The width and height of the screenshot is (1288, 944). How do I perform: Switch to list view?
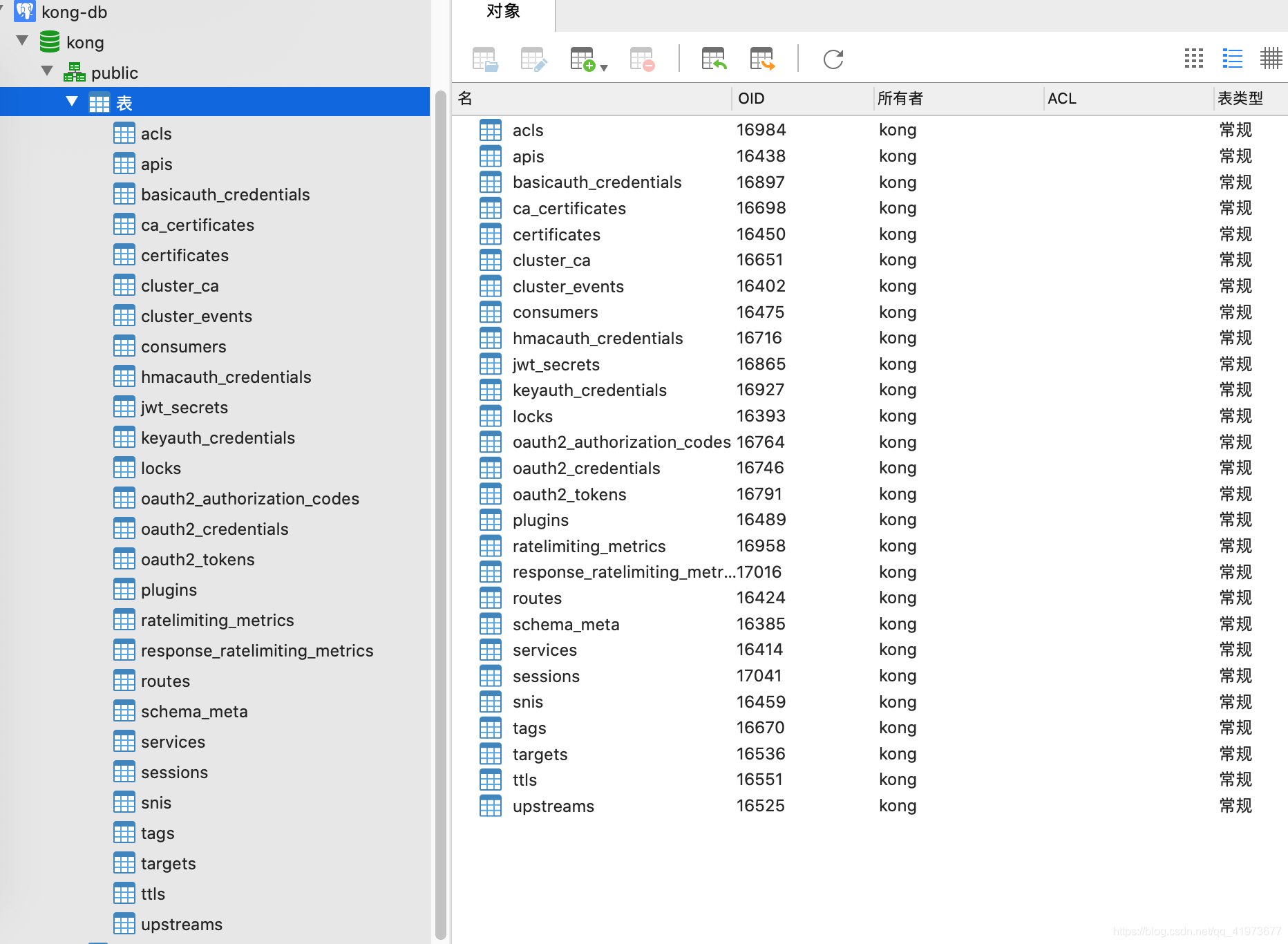click(x=1233, y=59)
